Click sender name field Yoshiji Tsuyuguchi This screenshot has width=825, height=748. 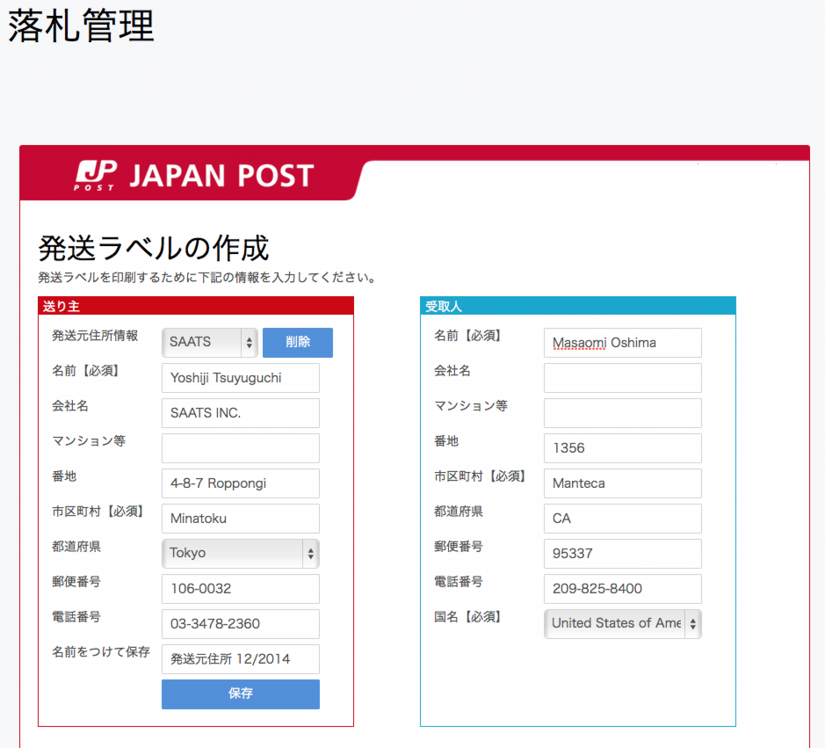240,378
